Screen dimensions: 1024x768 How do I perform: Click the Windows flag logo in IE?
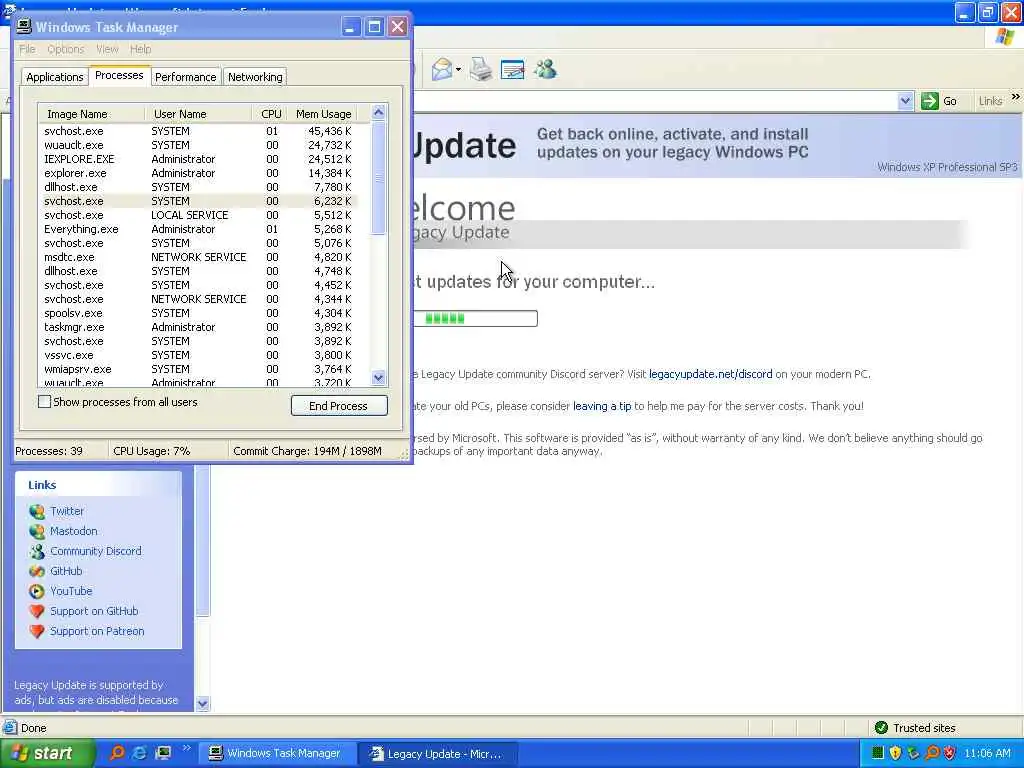point(1004,37)
